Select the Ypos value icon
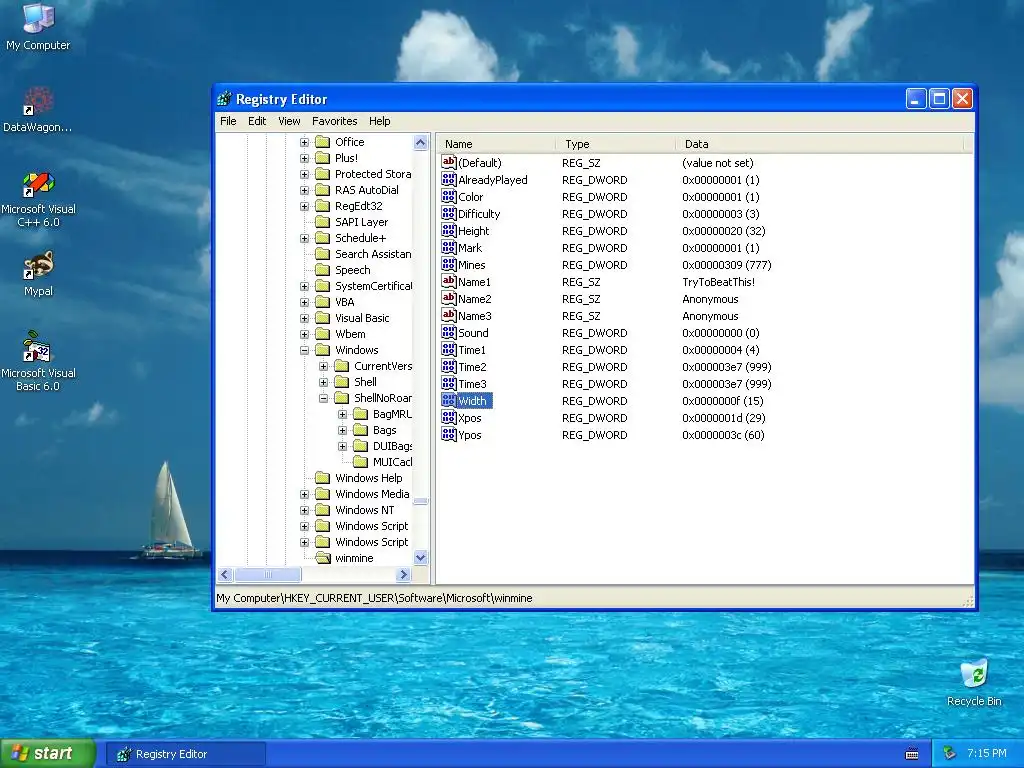Viewport: 1024px width, 768px height. coord(449,434)
